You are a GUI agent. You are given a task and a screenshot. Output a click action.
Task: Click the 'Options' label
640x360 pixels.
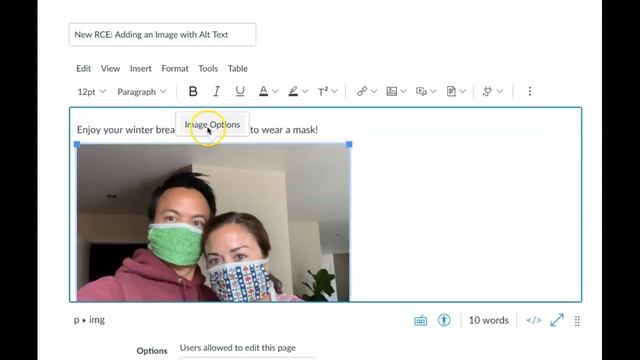(x=152, y=351)
